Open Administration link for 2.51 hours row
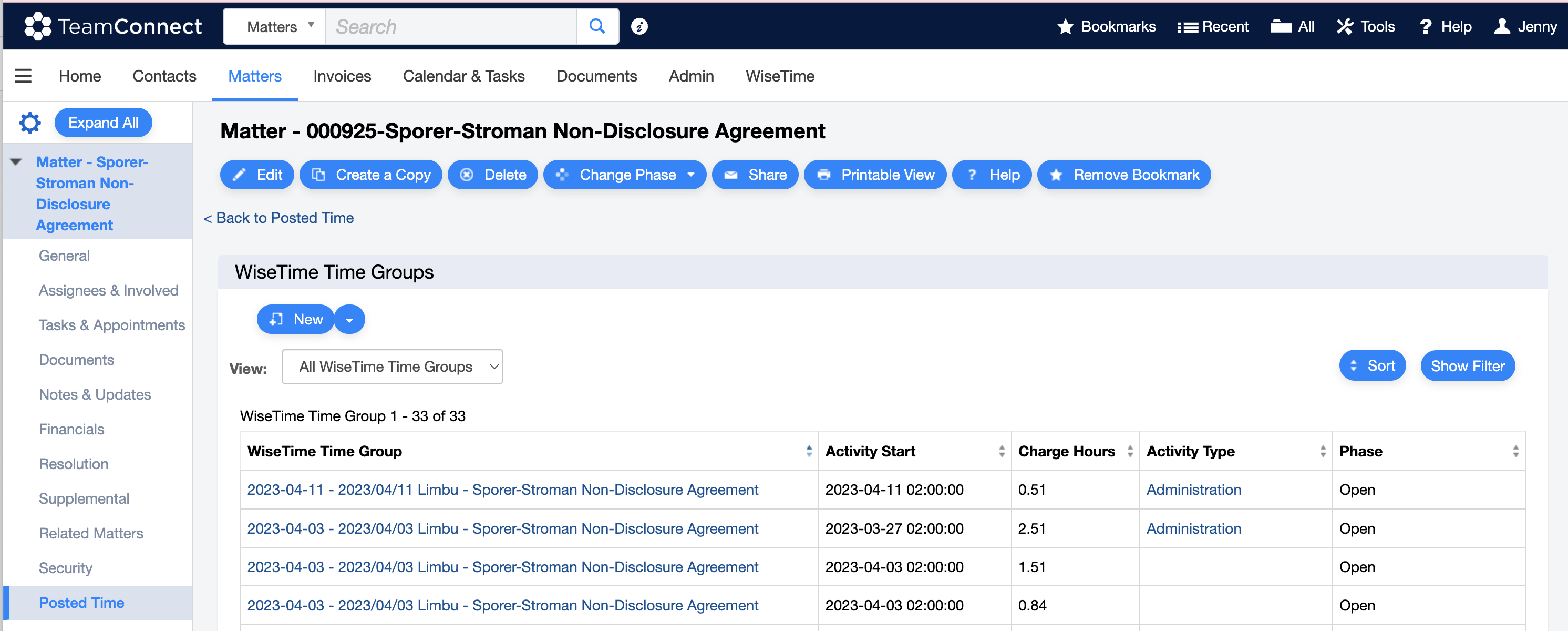 [x=1193, y=528]
